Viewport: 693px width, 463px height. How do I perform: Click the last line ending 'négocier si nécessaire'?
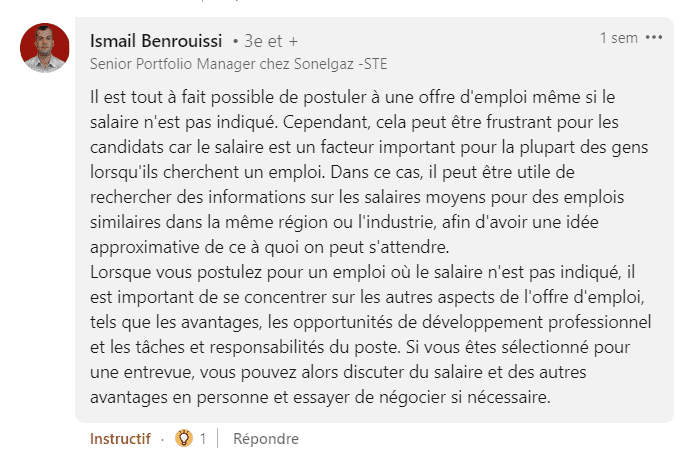320,397
